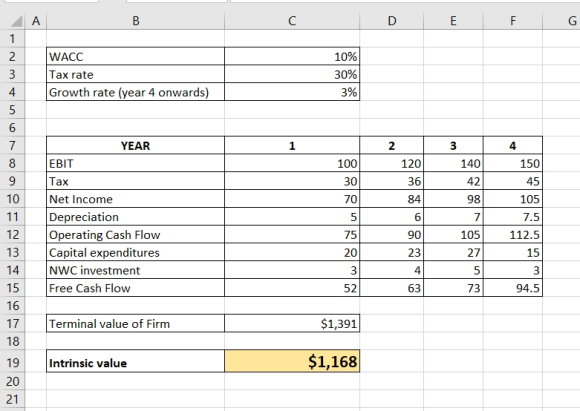
Task: Click the Operating Cash Flow label cell
Action: pyautogui.click(x=135, y=235)
